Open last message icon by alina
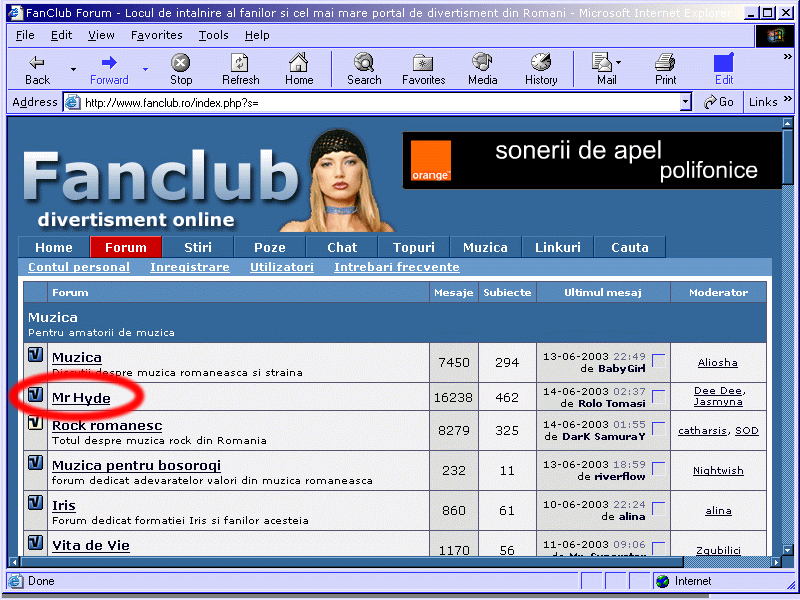800x600 pixels. (x=659, y=508)
